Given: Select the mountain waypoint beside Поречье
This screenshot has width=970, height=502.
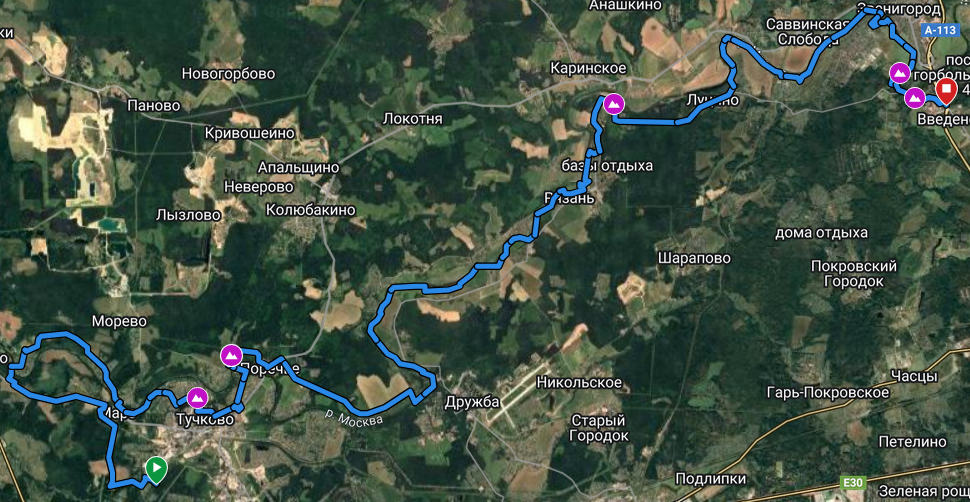Looking at the screenshot, I should [231, 355].
